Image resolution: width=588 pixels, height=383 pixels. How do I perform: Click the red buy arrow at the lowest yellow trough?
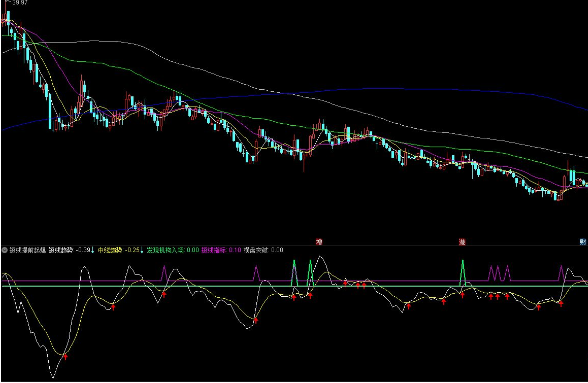pyautogui.click(x=66, y=356)
